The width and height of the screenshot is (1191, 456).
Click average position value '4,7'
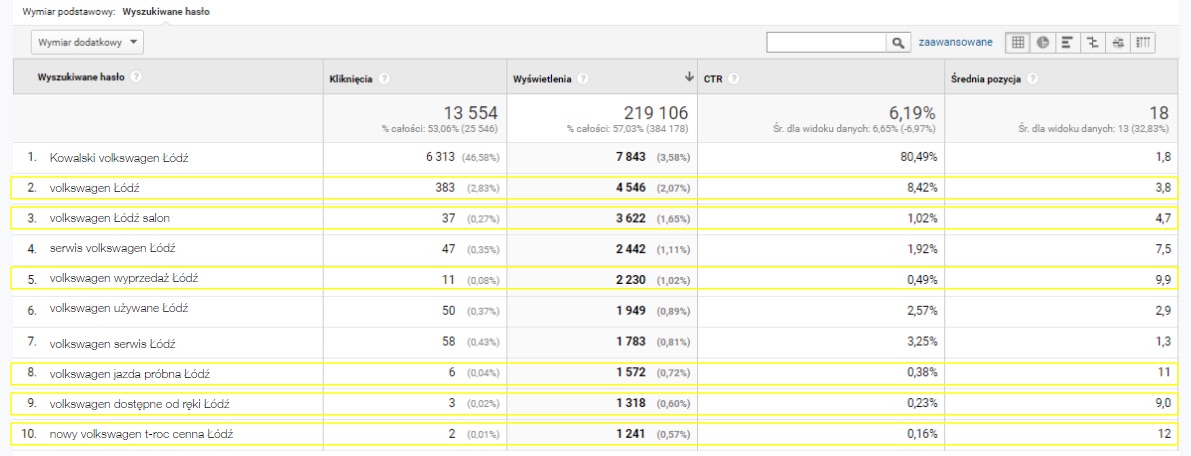(1163, 218)
